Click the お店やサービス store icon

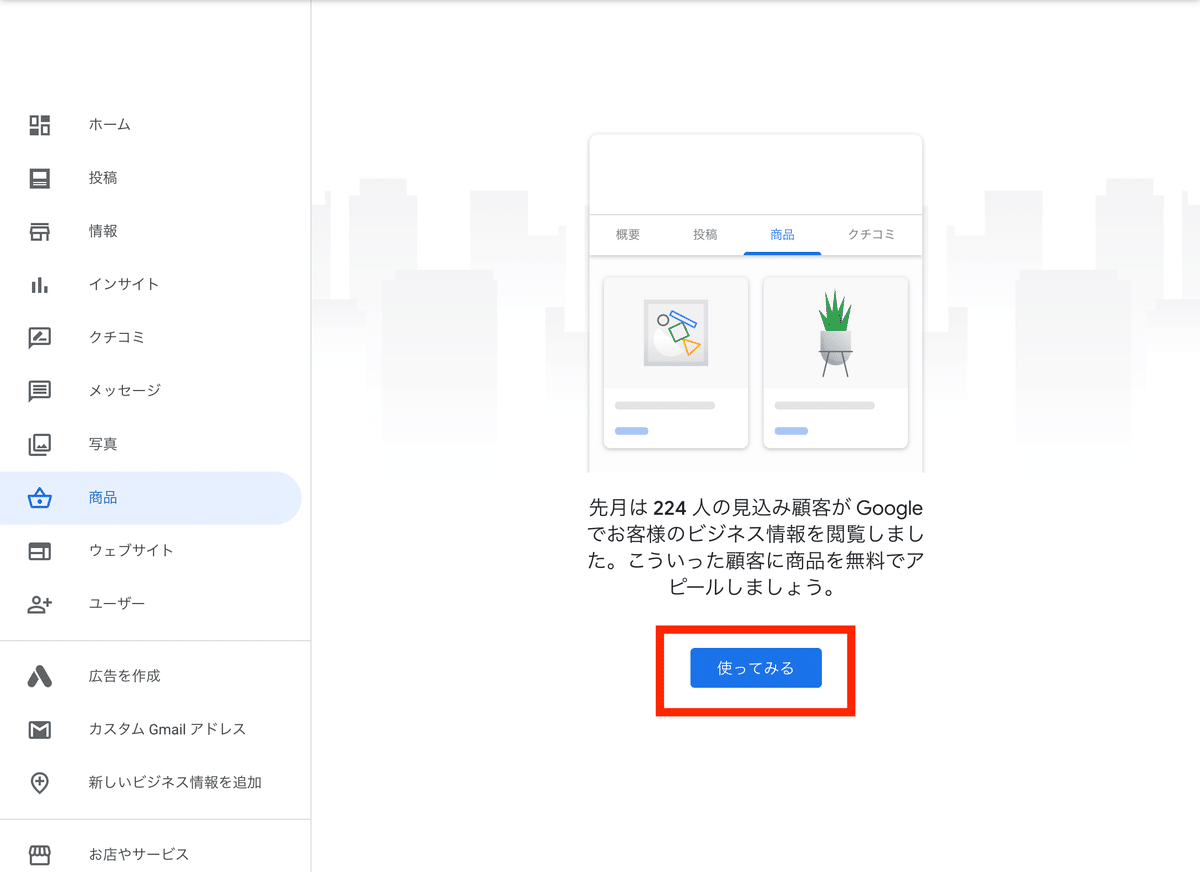pyautogui.click(x=39, y=855)
